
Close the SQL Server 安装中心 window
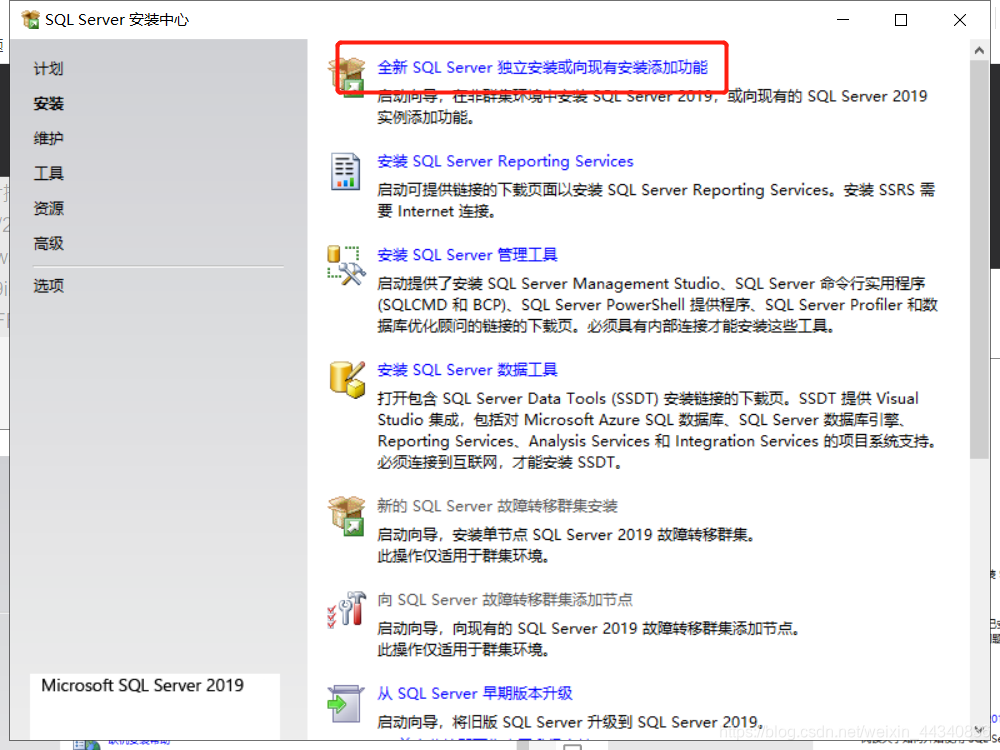point(959,20)
